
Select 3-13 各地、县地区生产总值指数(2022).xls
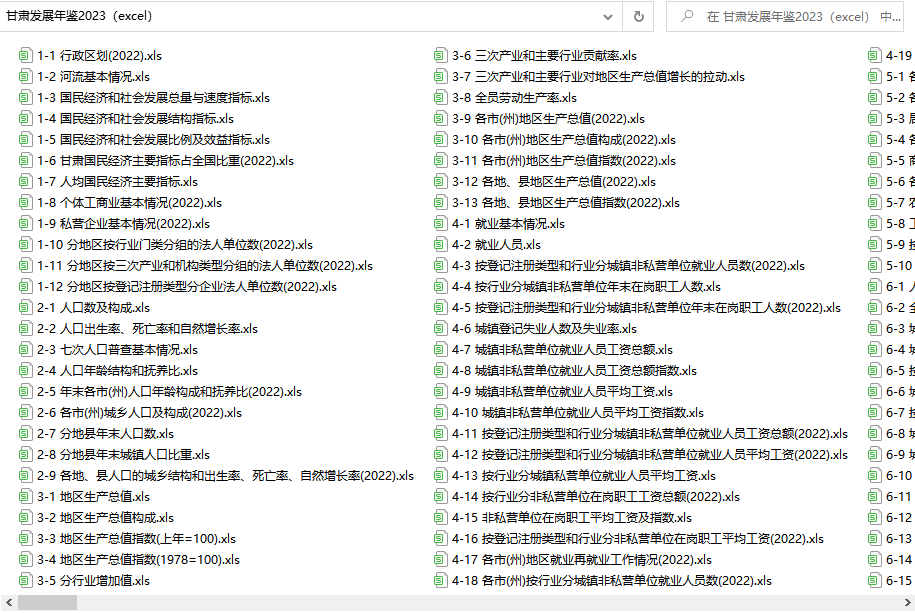566,203
